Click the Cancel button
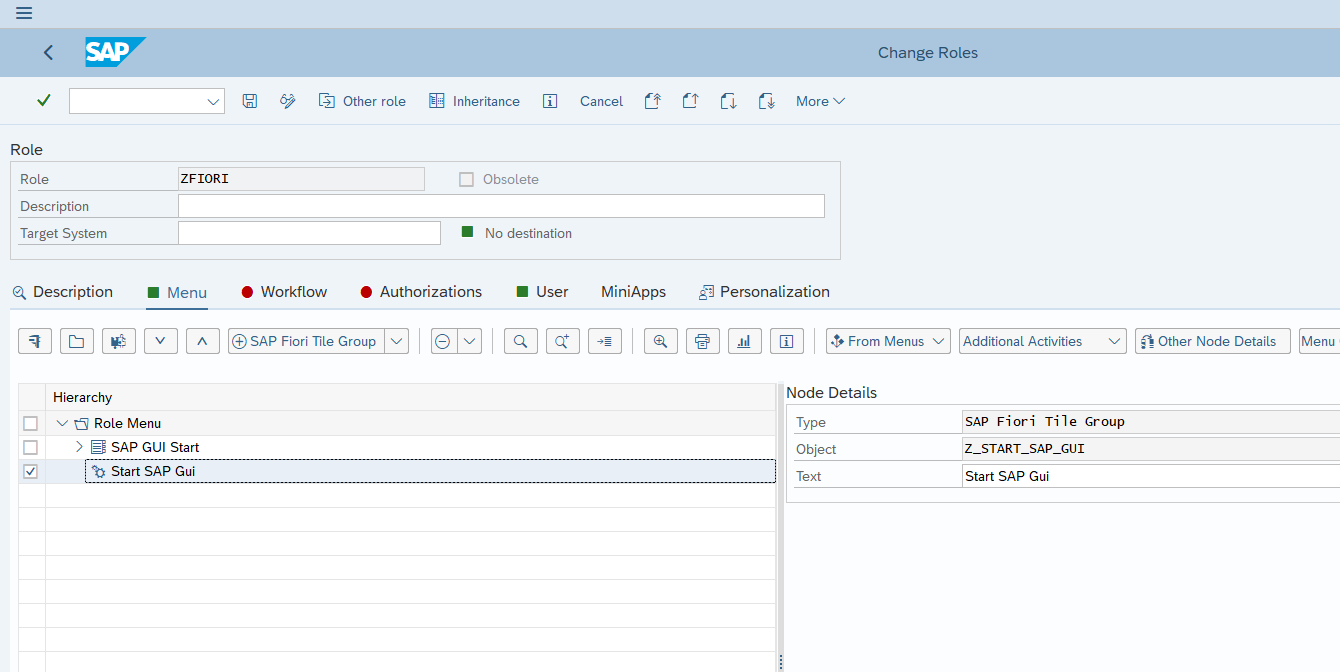Image resolution: width=1340 pixels, height=672 pixels. pyautogui.click(x=601, y=101)
